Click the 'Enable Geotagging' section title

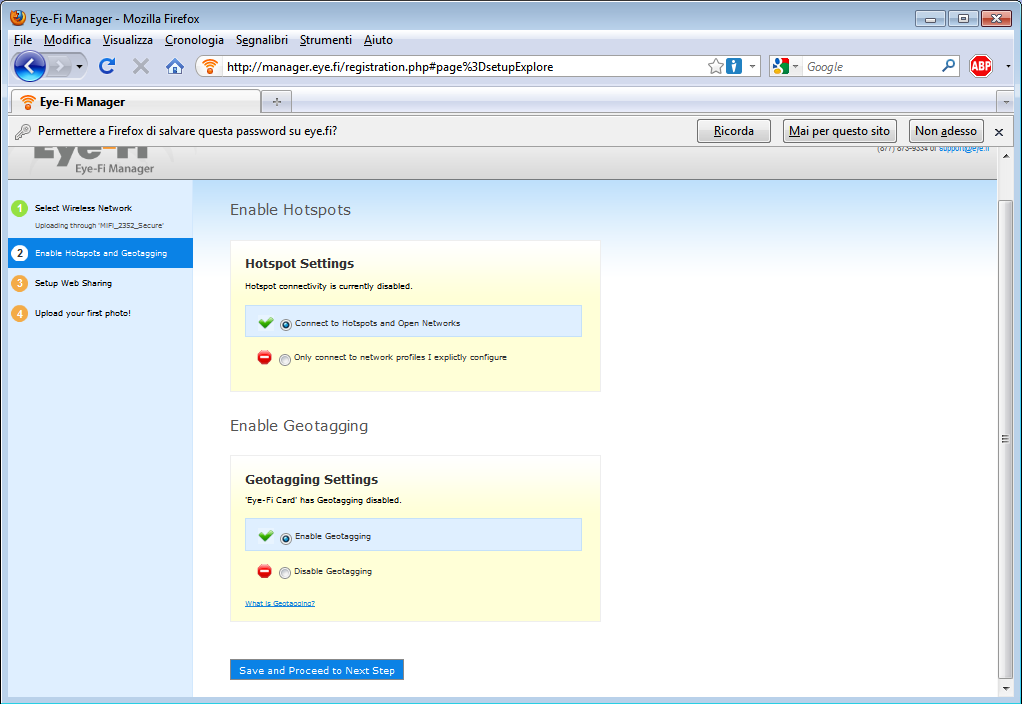click(299, 426)
